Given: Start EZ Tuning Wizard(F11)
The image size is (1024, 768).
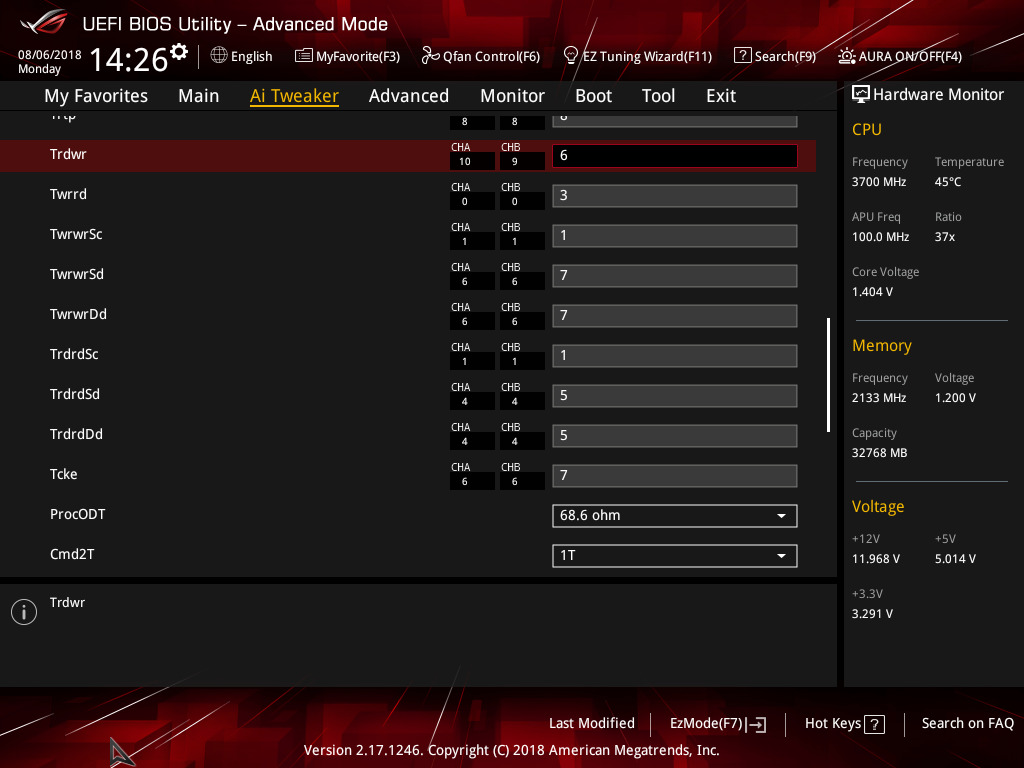Looking at the screenshot, I should coord(637,56).
